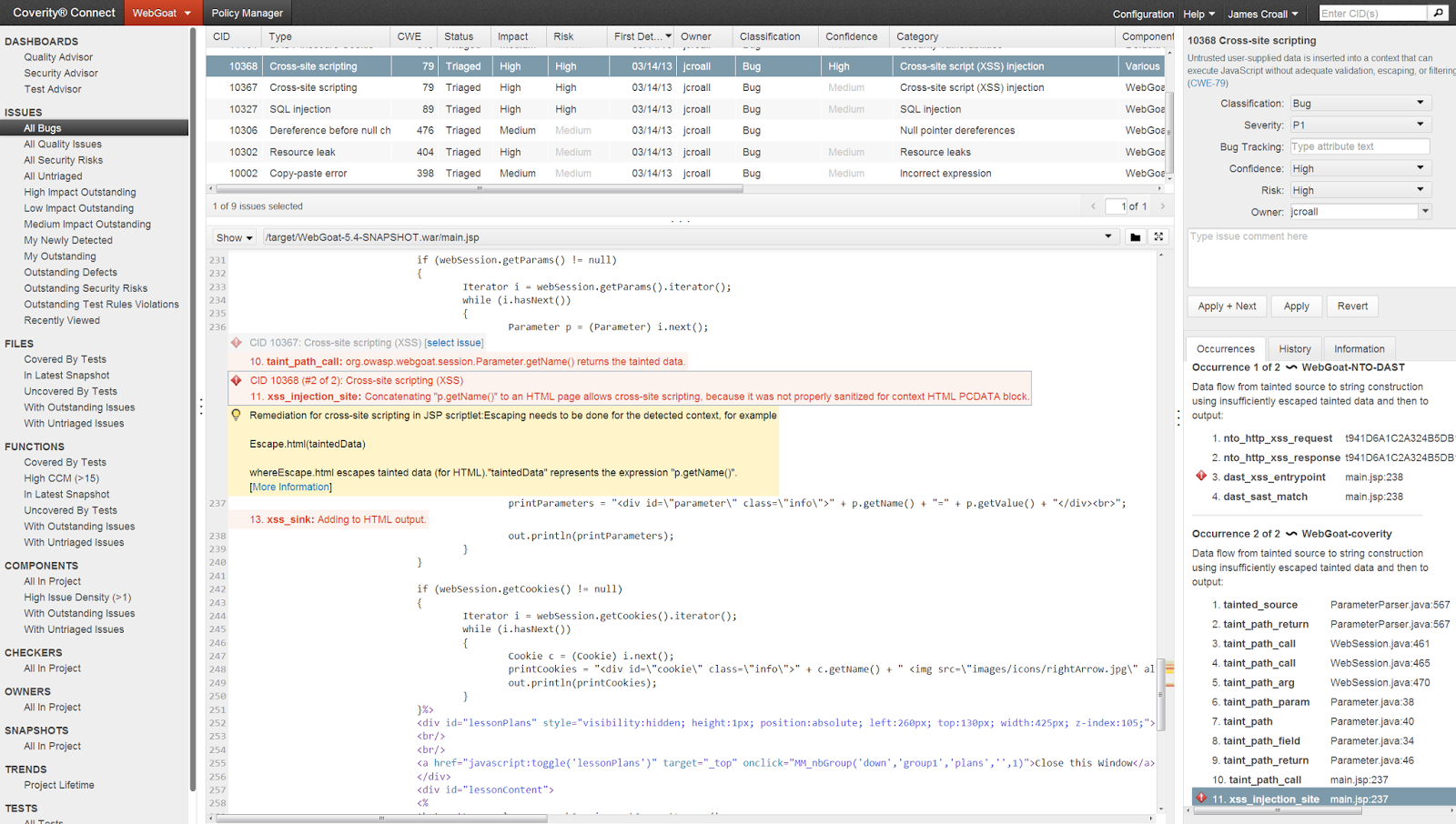The width and height of the screenshot is (1456, 824).
Task: Sort issues by the Classification column header
Action: point(775,36)
